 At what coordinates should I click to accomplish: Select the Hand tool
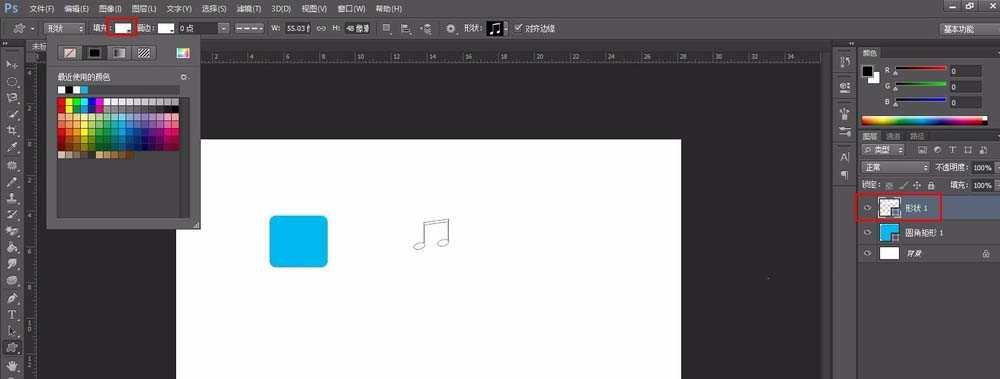pyautogui.click(x=11, y=366)
